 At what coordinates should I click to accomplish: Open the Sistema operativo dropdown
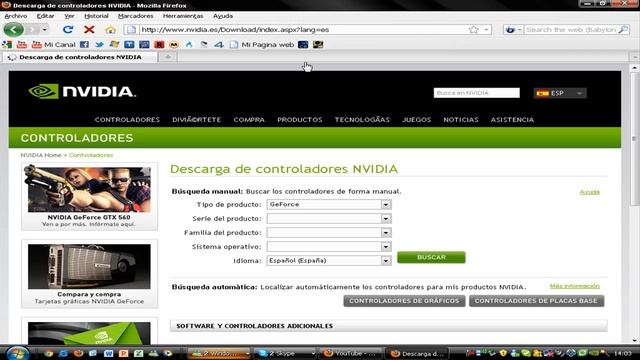click(329, 247)
